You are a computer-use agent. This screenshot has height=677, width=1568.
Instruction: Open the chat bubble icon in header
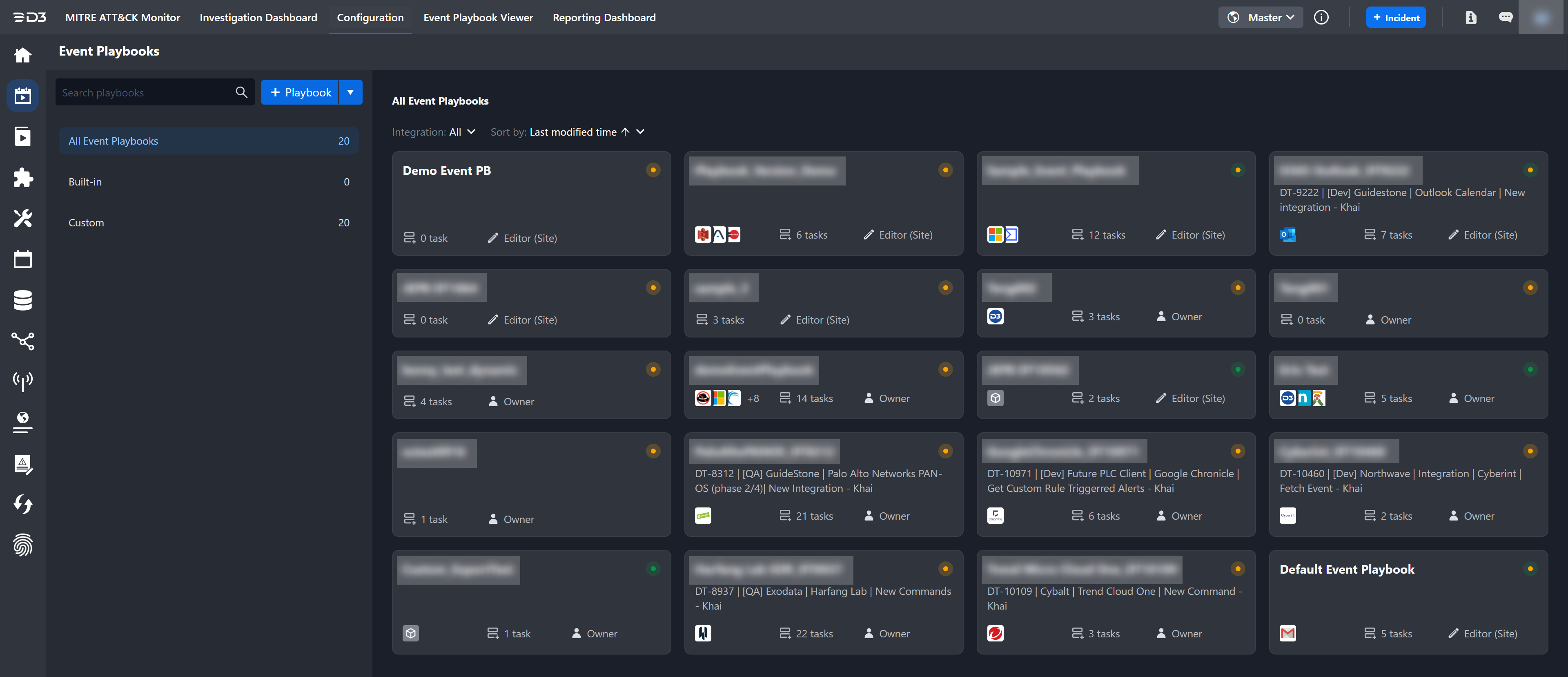point(1505,18)
